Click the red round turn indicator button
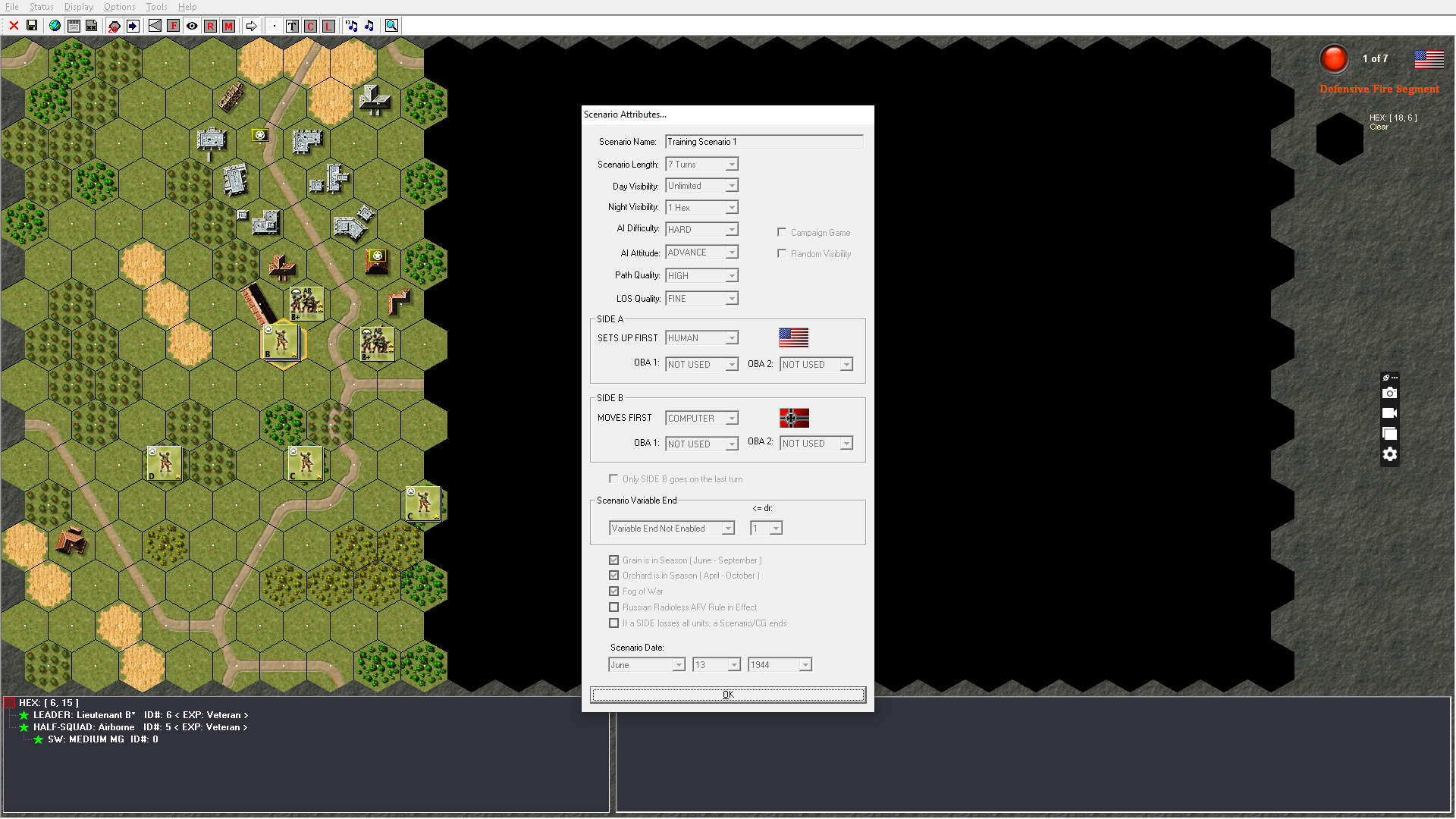The width and height of the screenshot is (1456, 819). pyautogui.click(x=1334, y=58)
